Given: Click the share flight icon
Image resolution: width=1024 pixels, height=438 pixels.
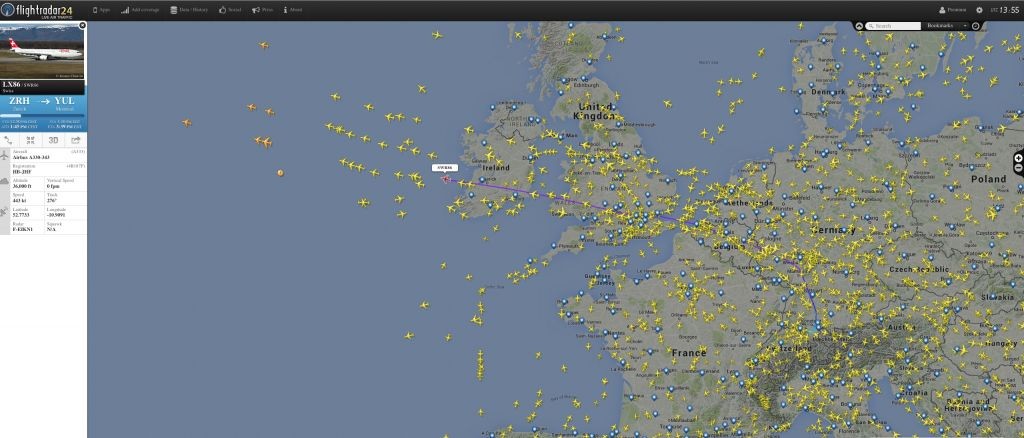Looking at the screenshot, I should [x=76, y=140].
